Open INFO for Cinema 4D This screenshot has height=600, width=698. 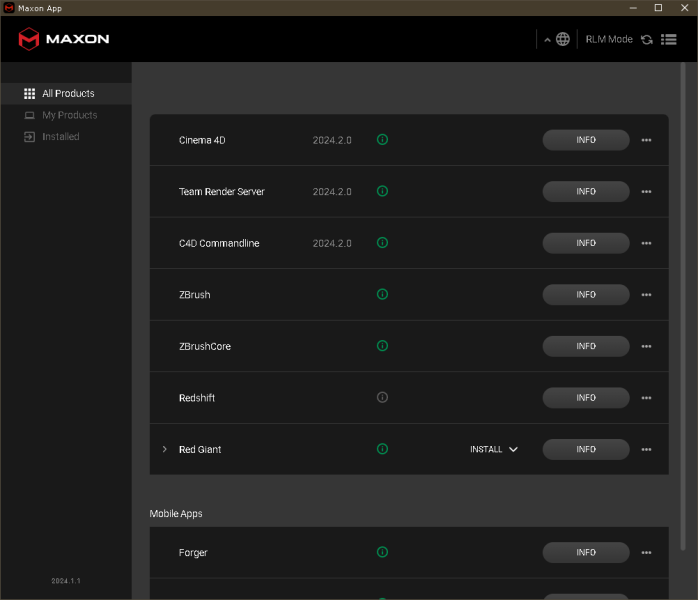pyautogui.click(x=586, y=140)
